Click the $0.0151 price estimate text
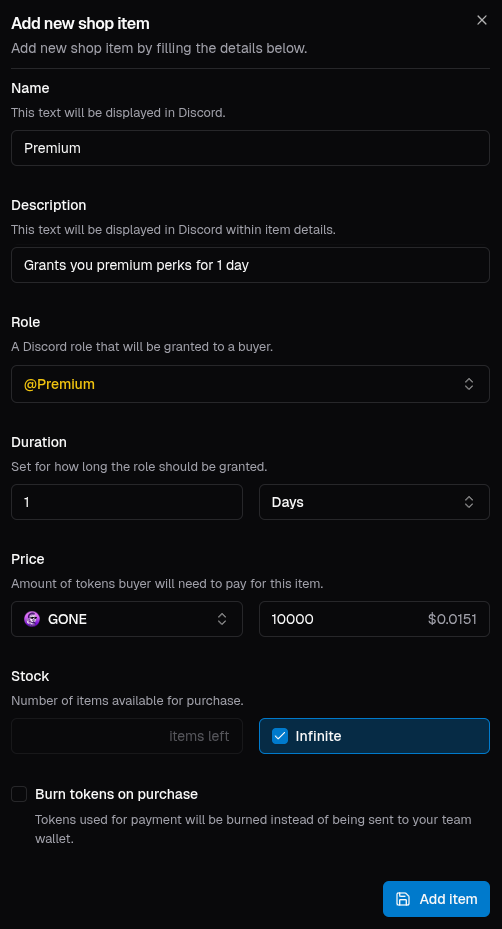This screenshot has height=929, width=502. coord(452,619)
